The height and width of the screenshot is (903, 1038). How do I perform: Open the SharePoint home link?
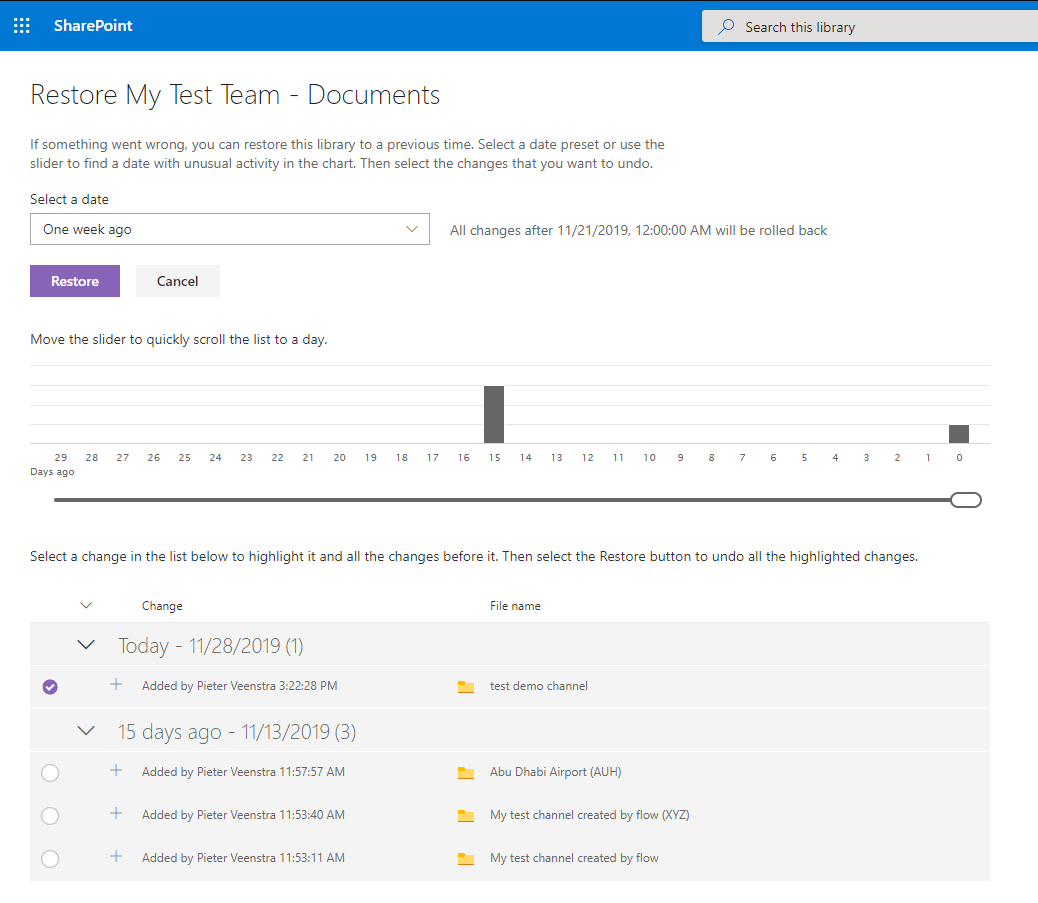point(93,26)
